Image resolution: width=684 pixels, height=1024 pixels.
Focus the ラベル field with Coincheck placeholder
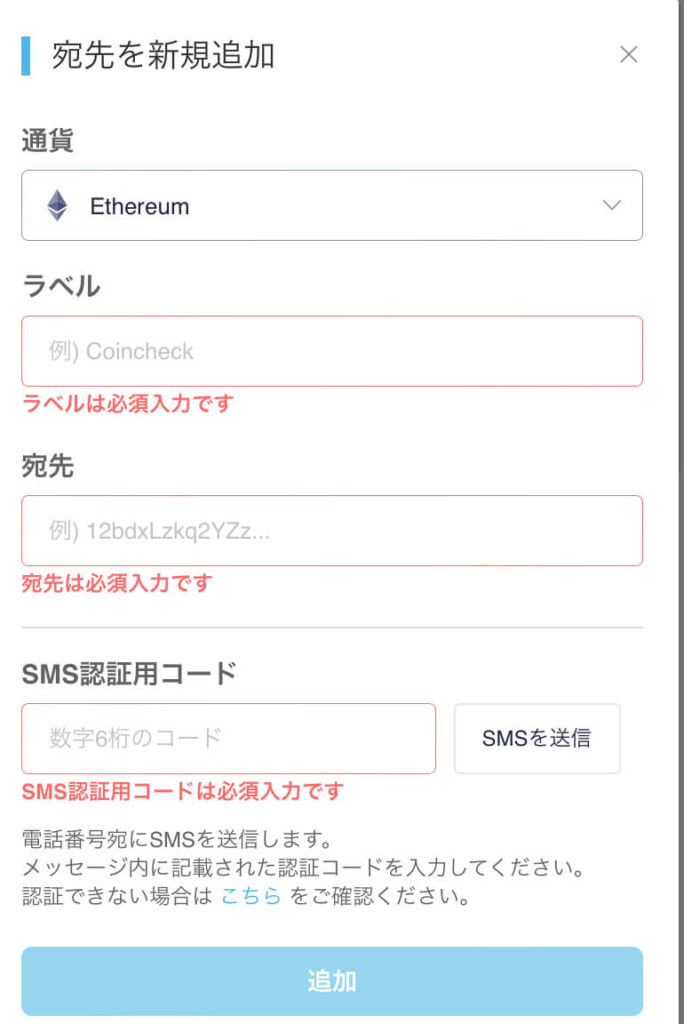[332, 351]
